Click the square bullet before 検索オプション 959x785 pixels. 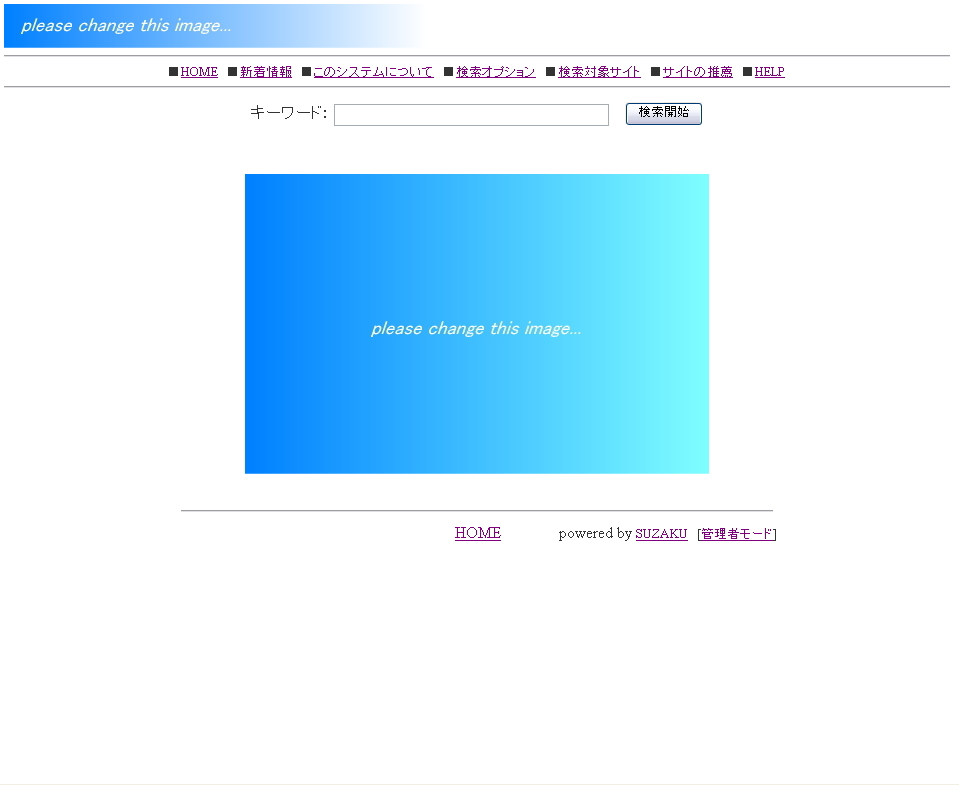[x=449, y=72]
